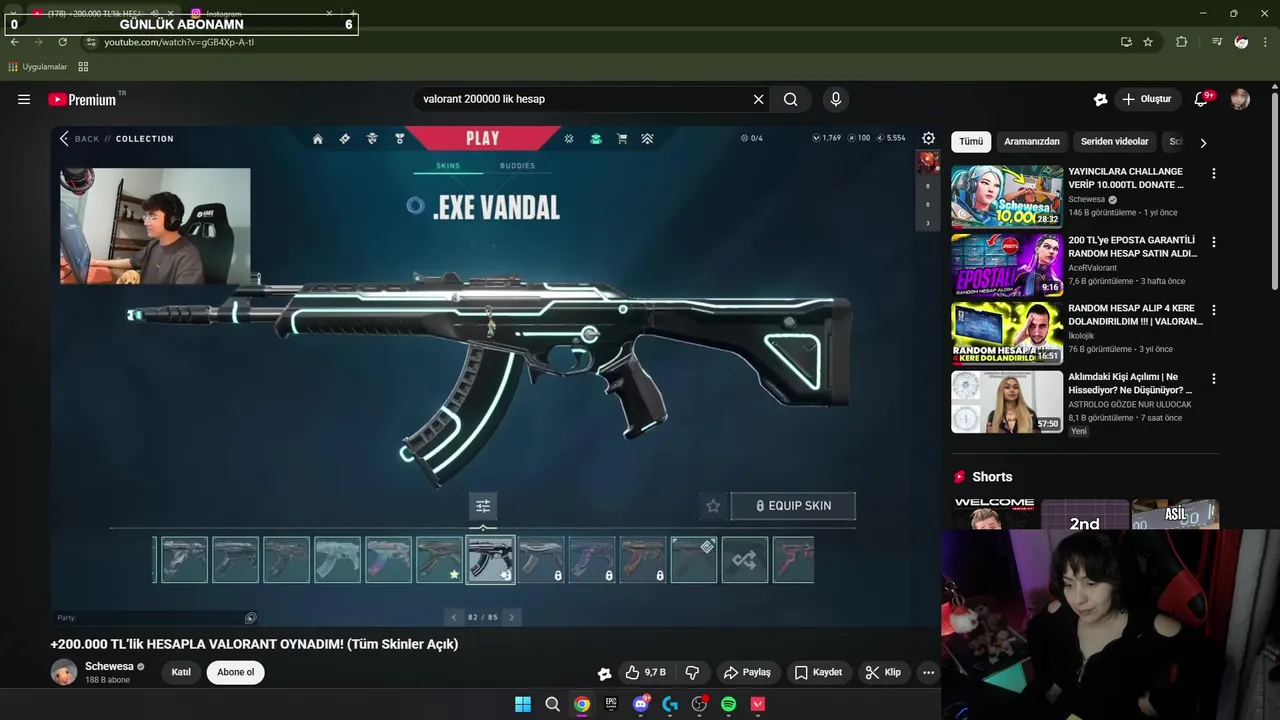Open options for YAYINCILARA CHALLANGE video

pos(1214,174)
